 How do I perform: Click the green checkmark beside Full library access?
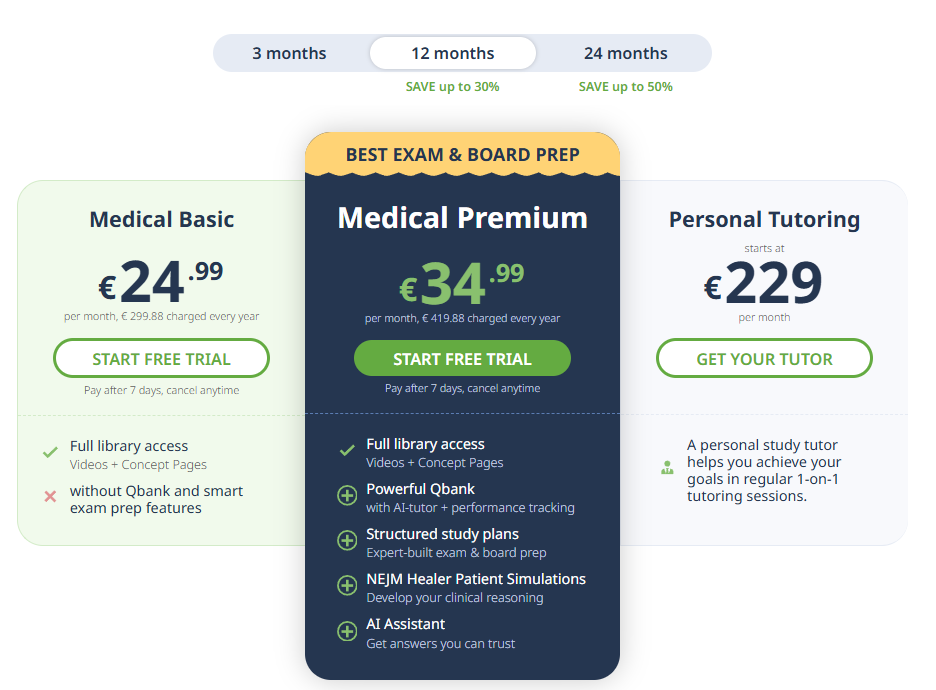point(48,450)
